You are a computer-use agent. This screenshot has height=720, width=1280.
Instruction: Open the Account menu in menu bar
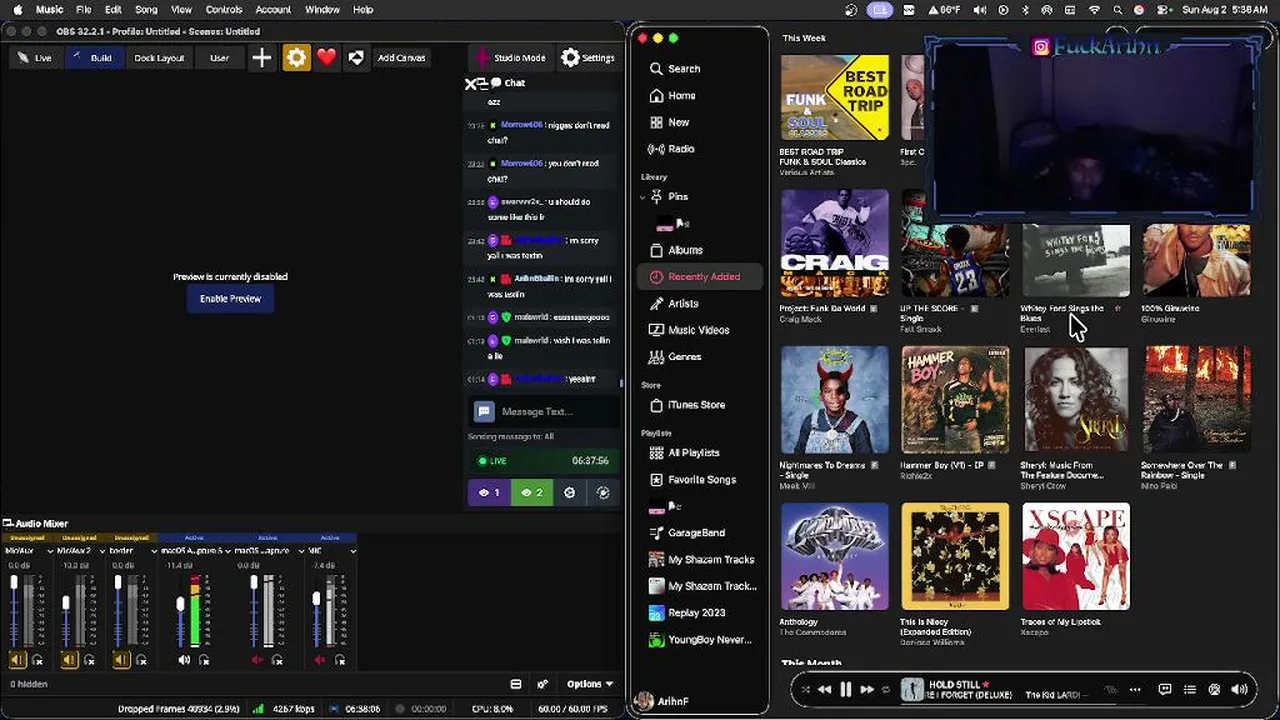[x=273, y=10]
